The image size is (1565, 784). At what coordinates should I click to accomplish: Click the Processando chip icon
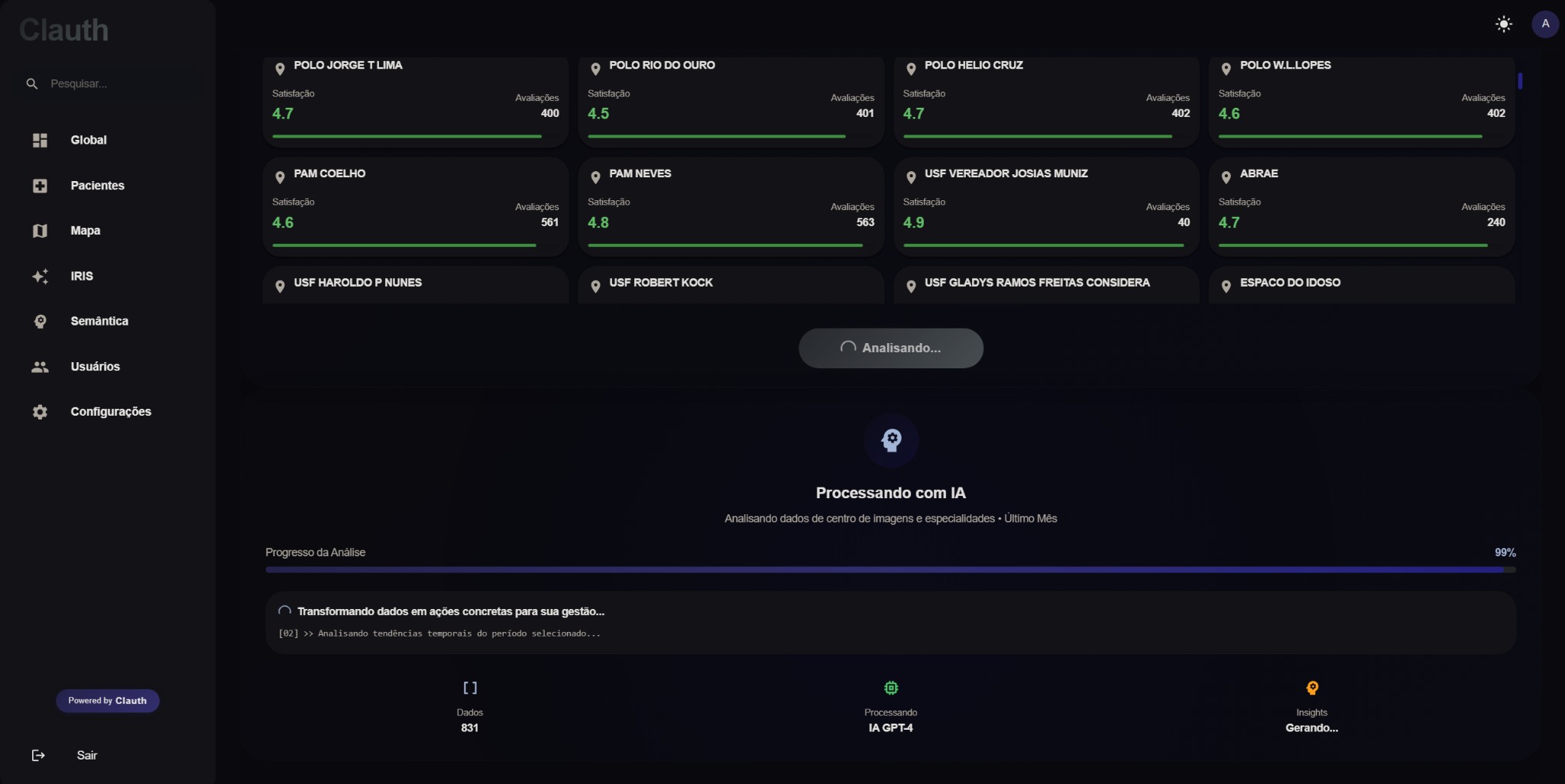(891, 688)
